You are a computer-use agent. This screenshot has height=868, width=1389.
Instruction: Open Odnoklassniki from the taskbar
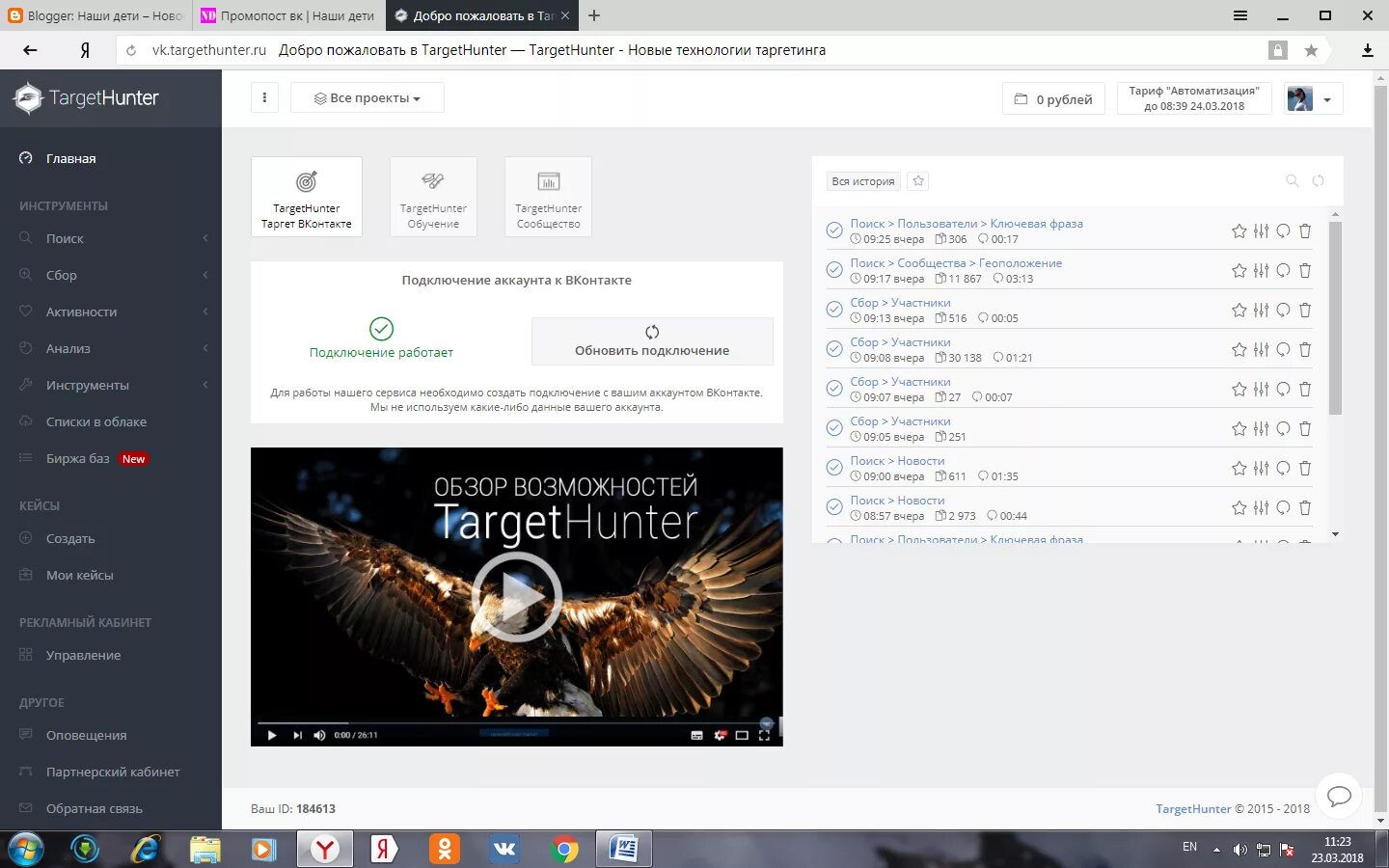[x=445, y=849]
